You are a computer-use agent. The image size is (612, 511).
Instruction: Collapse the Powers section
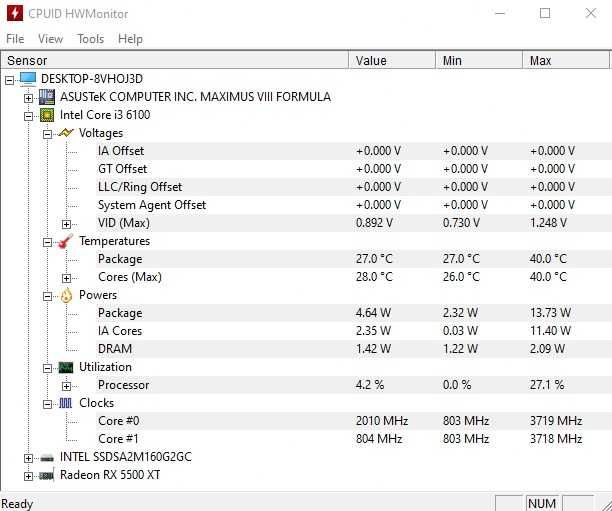47,296
